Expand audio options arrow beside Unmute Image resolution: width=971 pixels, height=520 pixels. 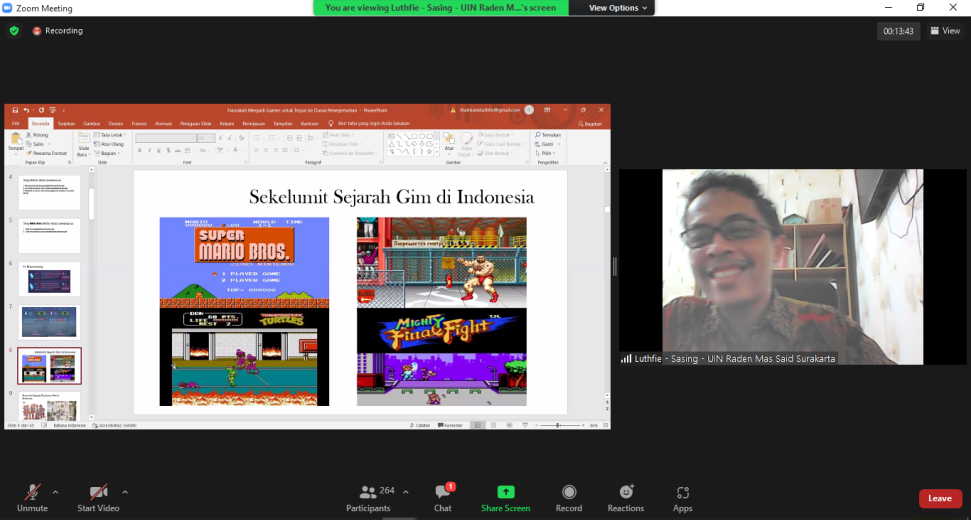click(x=55, y=492)
